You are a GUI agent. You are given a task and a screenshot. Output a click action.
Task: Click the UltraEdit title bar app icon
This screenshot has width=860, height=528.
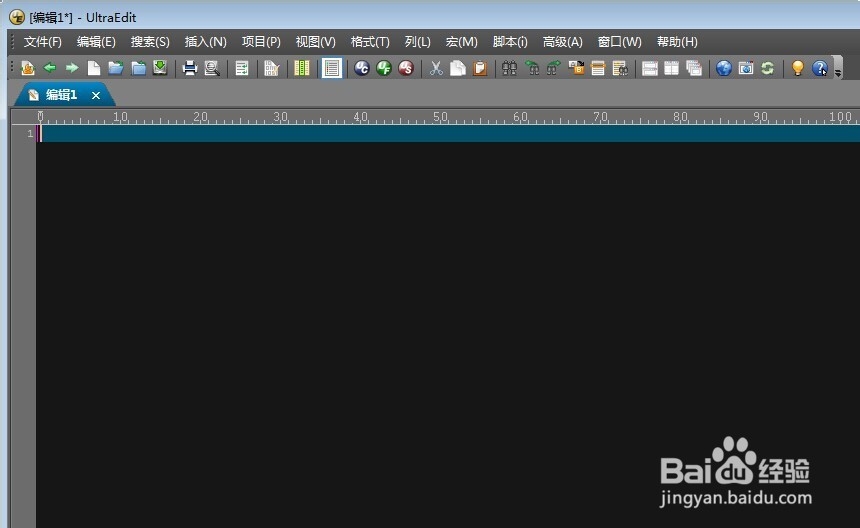point(17,17)
